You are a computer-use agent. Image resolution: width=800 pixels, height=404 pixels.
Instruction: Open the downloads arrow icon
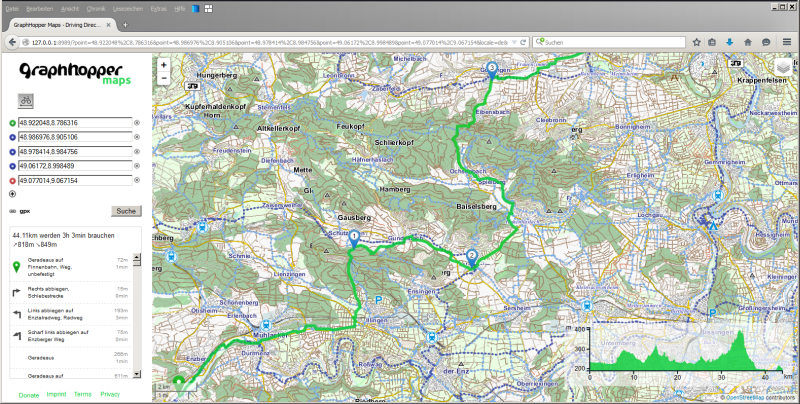[729, 42]
